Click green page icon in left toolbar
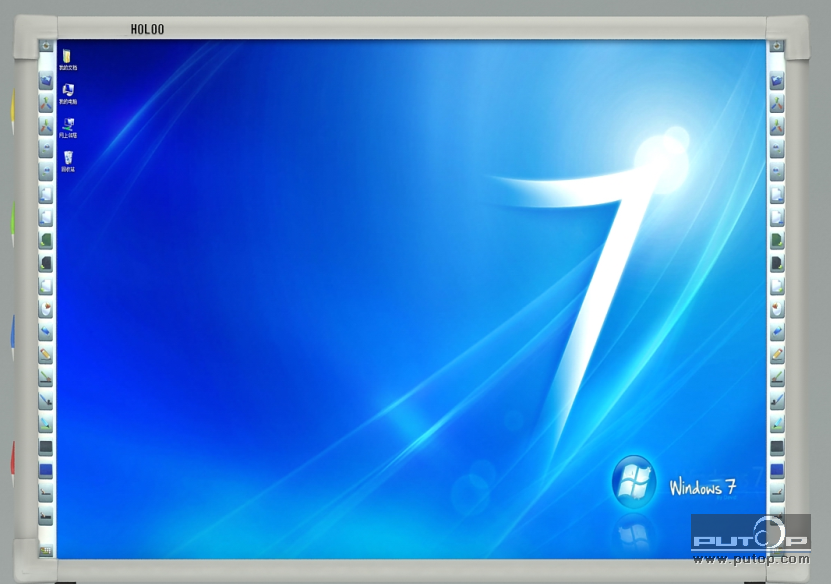831x584 pixels. 46,241
